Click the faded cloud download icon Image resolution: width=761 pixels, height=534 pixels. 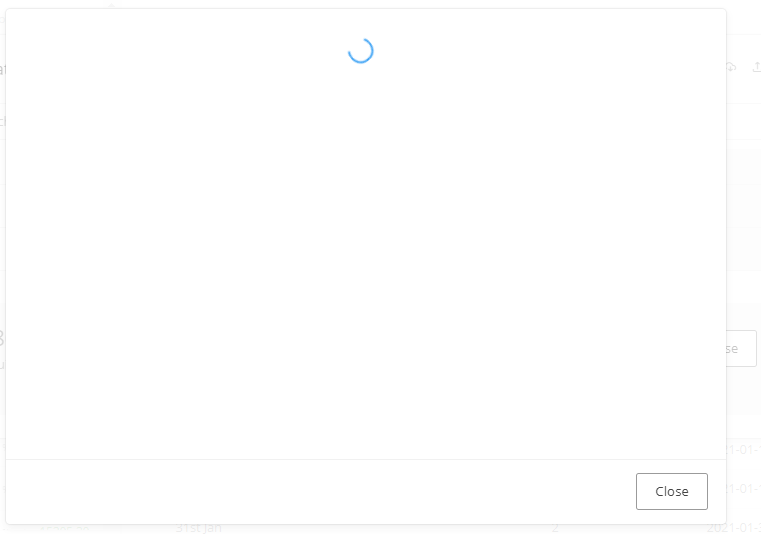coord(731,67)
